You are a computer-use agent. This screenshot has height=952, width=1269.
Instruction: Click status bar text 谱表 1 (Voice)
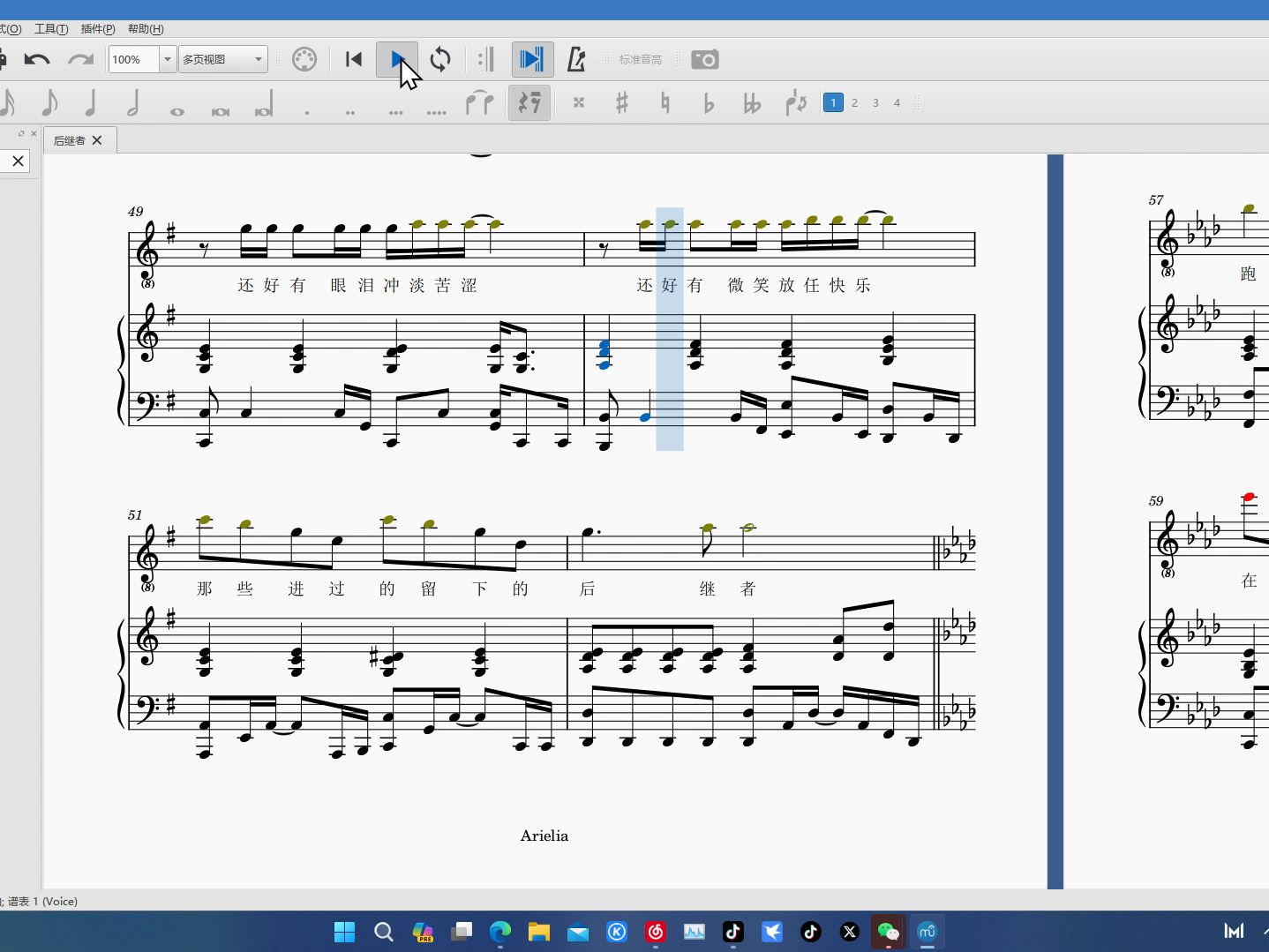pyautogui.click(x=42, y=901)
